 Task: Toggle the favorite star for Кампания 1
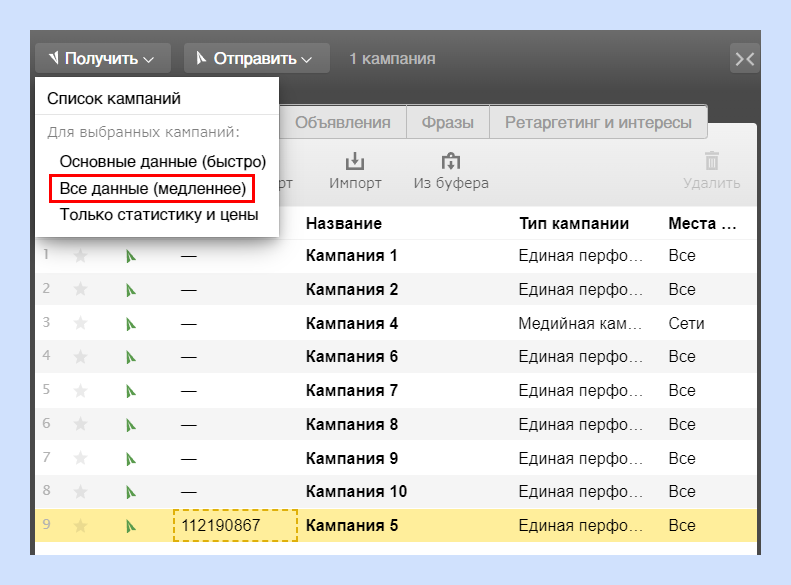(80, 255)
